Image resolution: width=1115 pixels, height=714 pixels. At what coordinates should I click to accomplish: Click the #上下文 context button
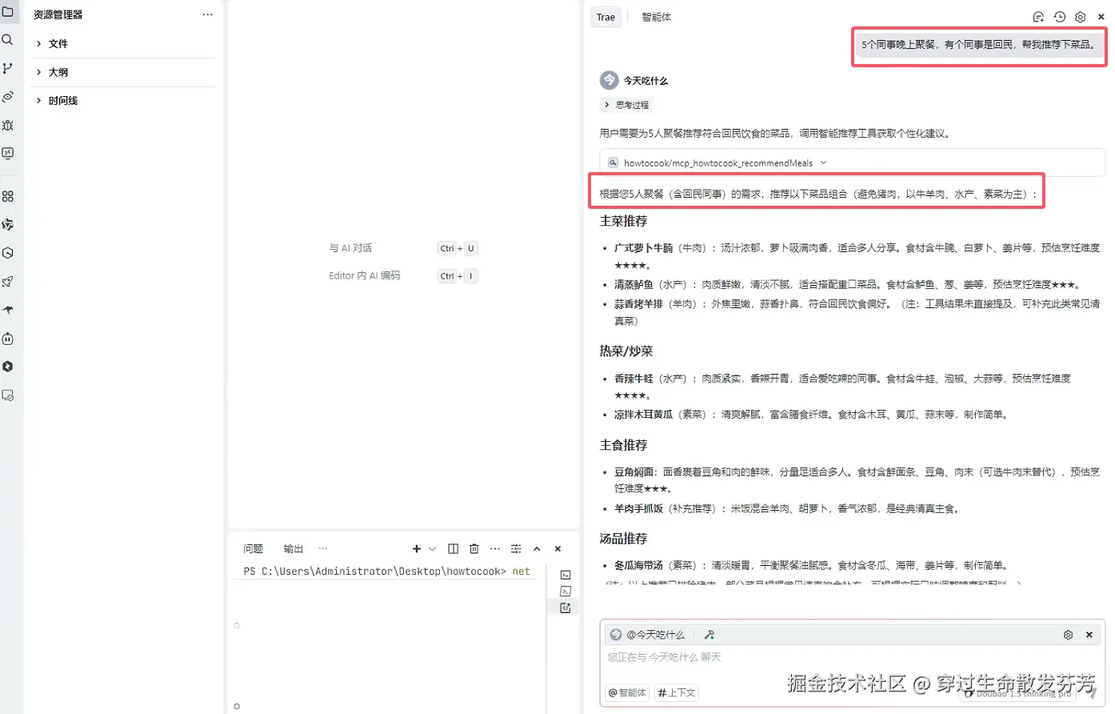click(x=676, y=692)
